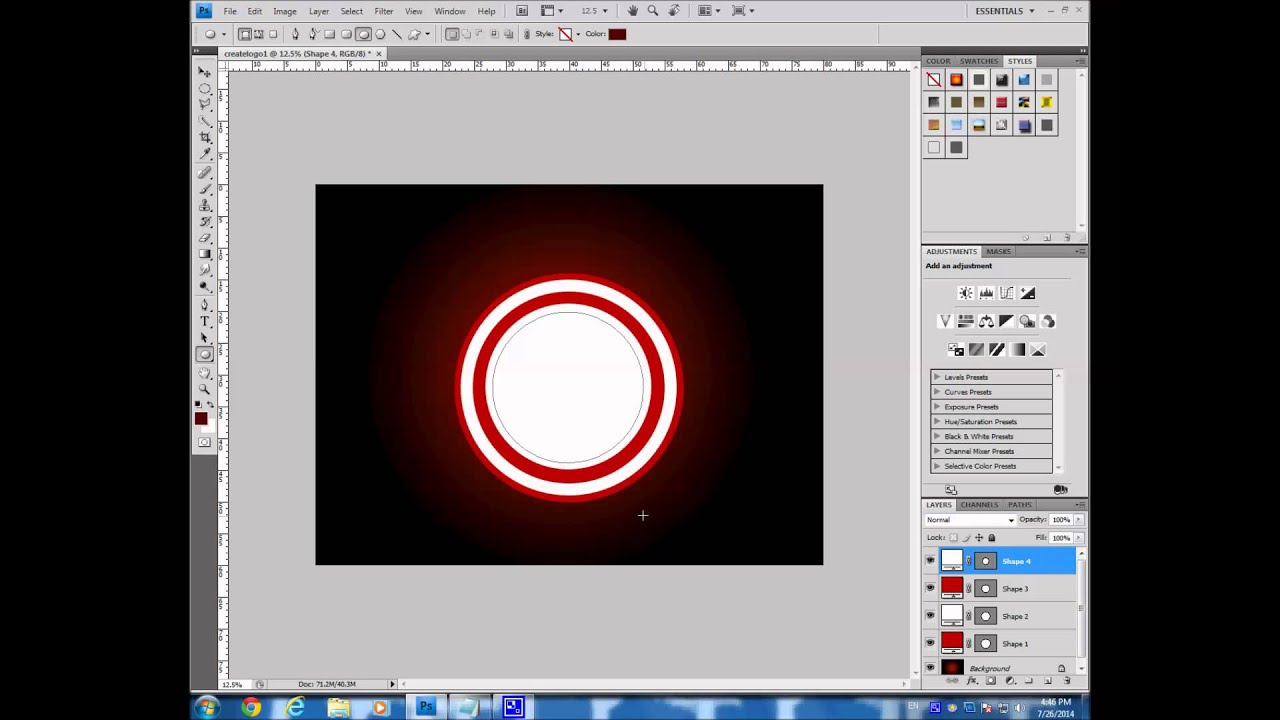Switch to the Masks tab
This screenshot has width=1280, height=720.
[x=998, y=251]
